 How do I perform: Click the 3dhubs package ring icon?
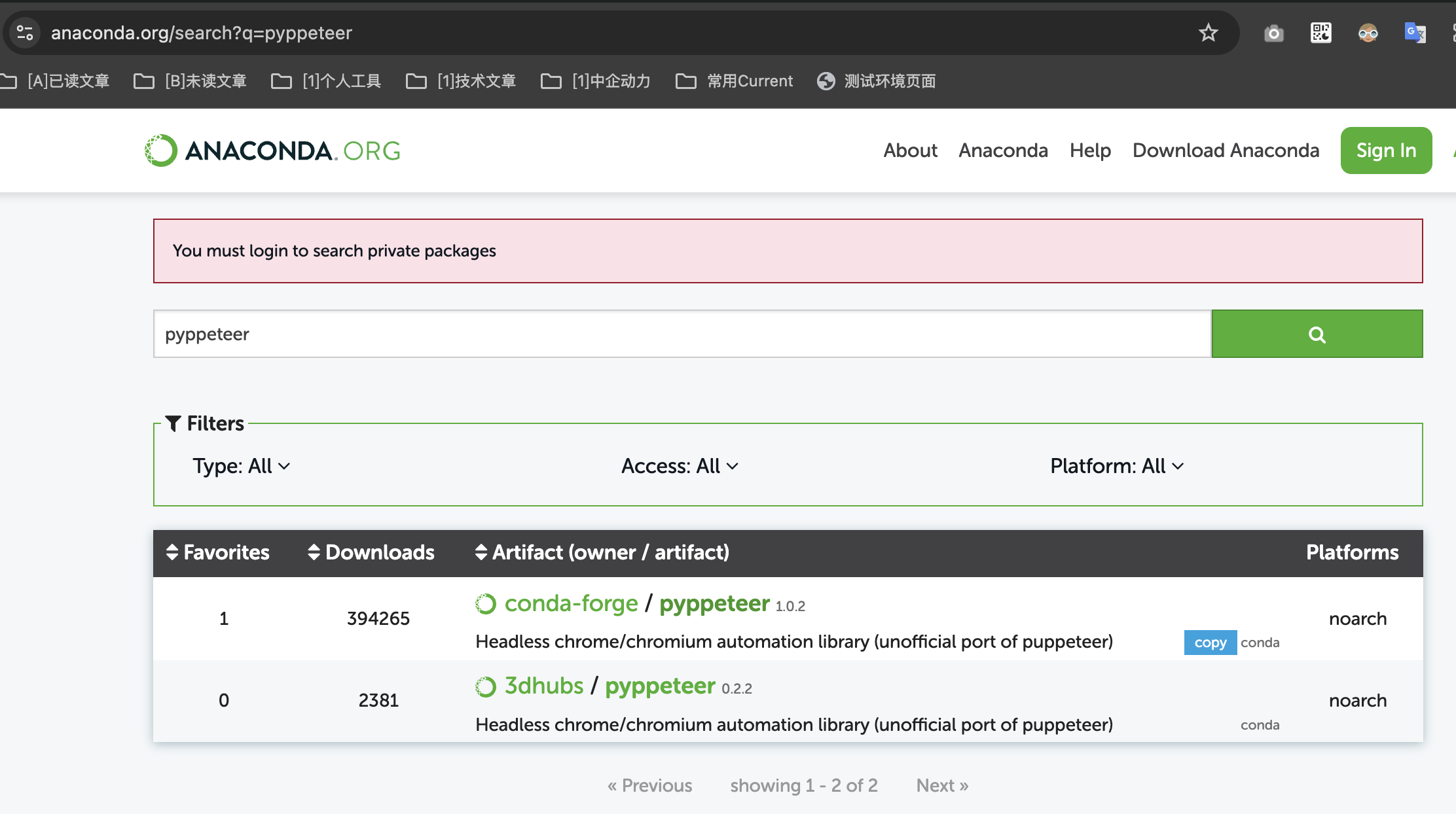coord(486,687)
